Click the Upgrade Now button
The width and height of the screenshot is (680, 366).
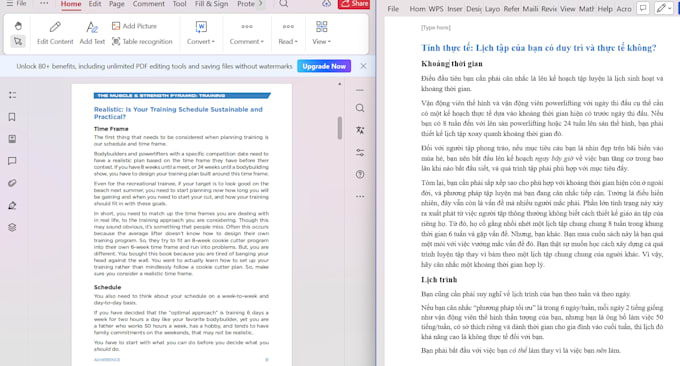tap(324, 66)
